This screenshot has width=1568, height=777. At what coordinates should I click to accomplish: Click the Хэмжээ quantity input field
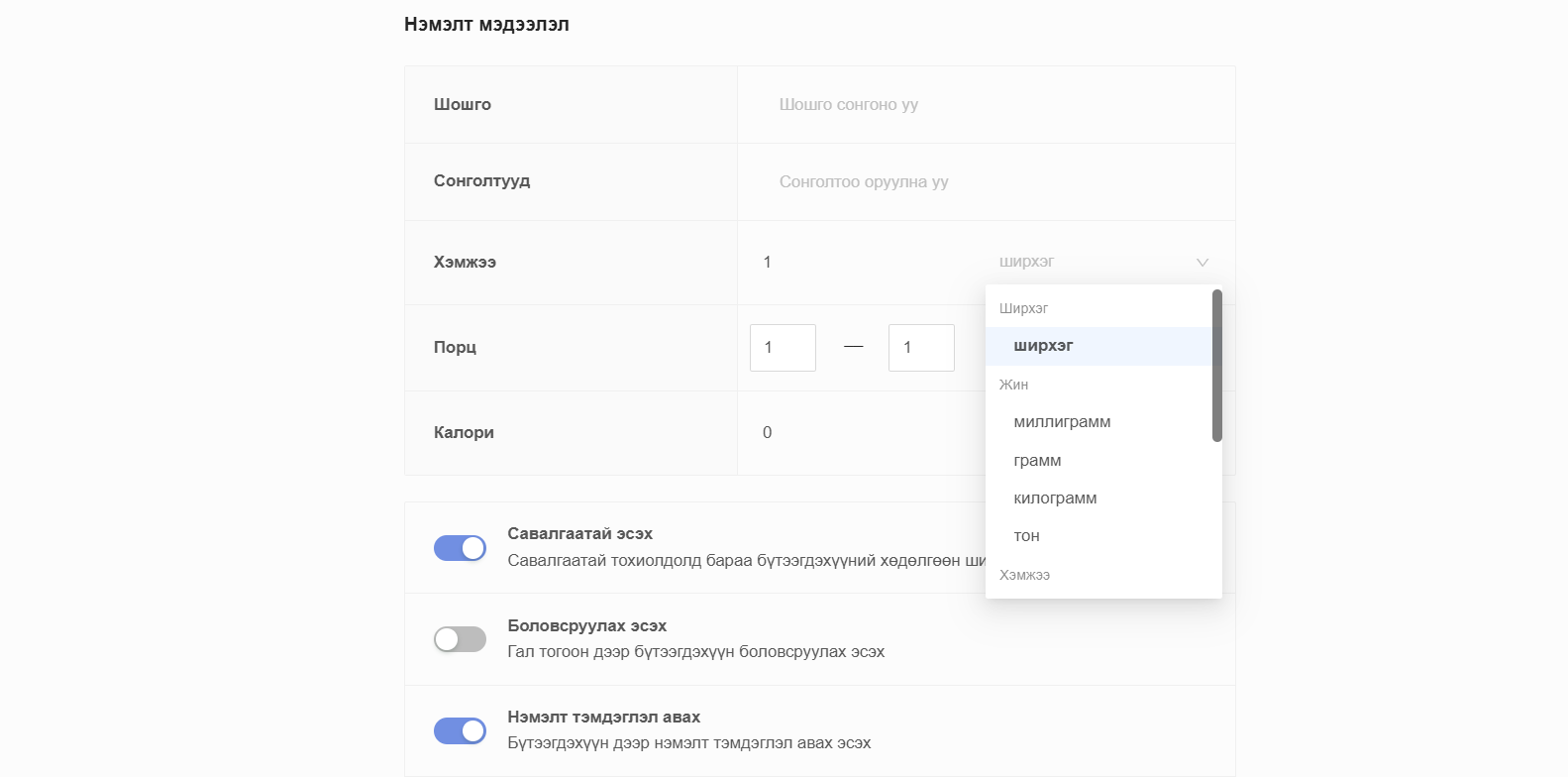(x=862, y=263)
